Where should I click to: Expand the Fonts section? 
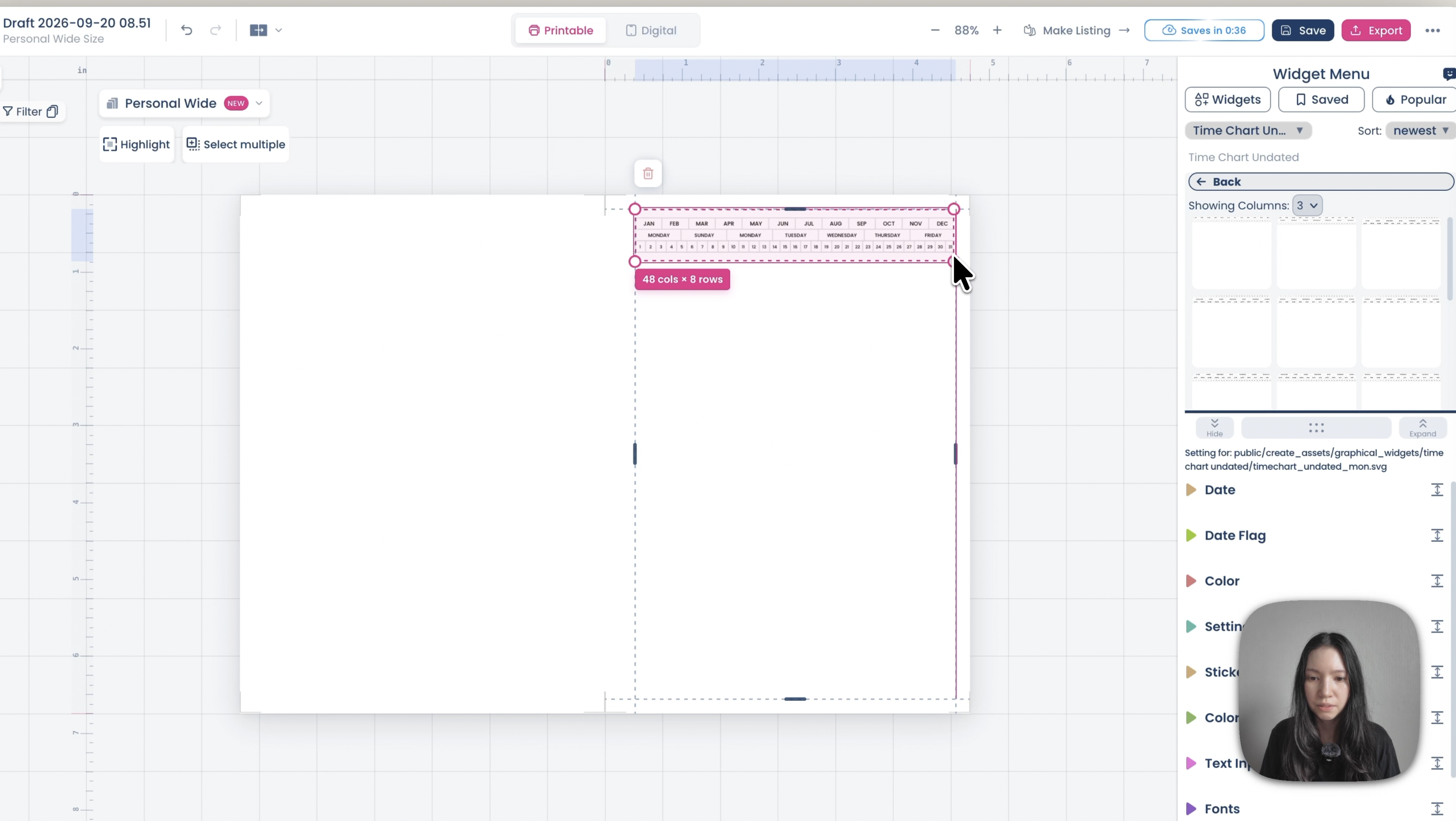pyautogui.click(x=1191, y=809)
